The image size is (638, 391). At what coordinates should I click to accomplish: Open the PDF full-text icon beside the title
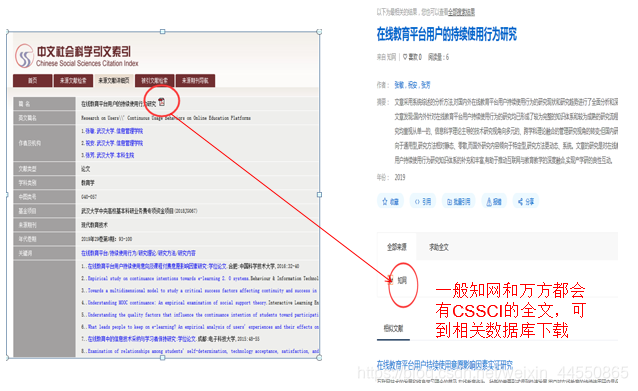[x=162, y=102]
